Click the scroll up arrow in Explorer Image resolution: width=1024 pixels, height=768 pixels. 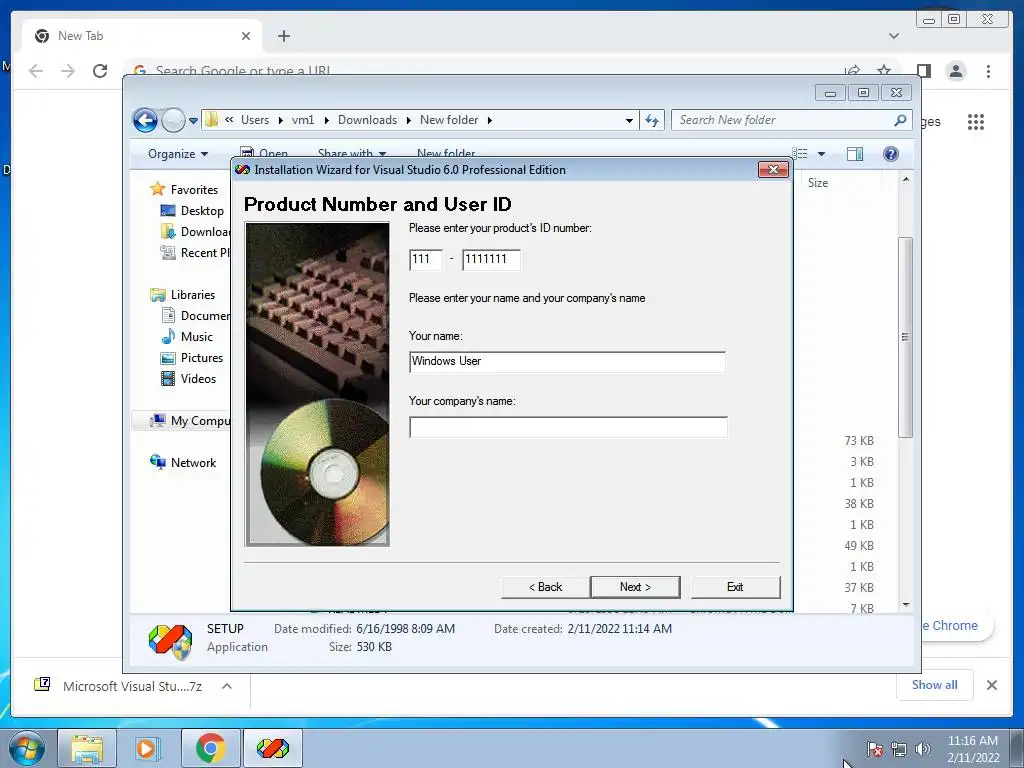pyautogui.click(x=906, y=180)
